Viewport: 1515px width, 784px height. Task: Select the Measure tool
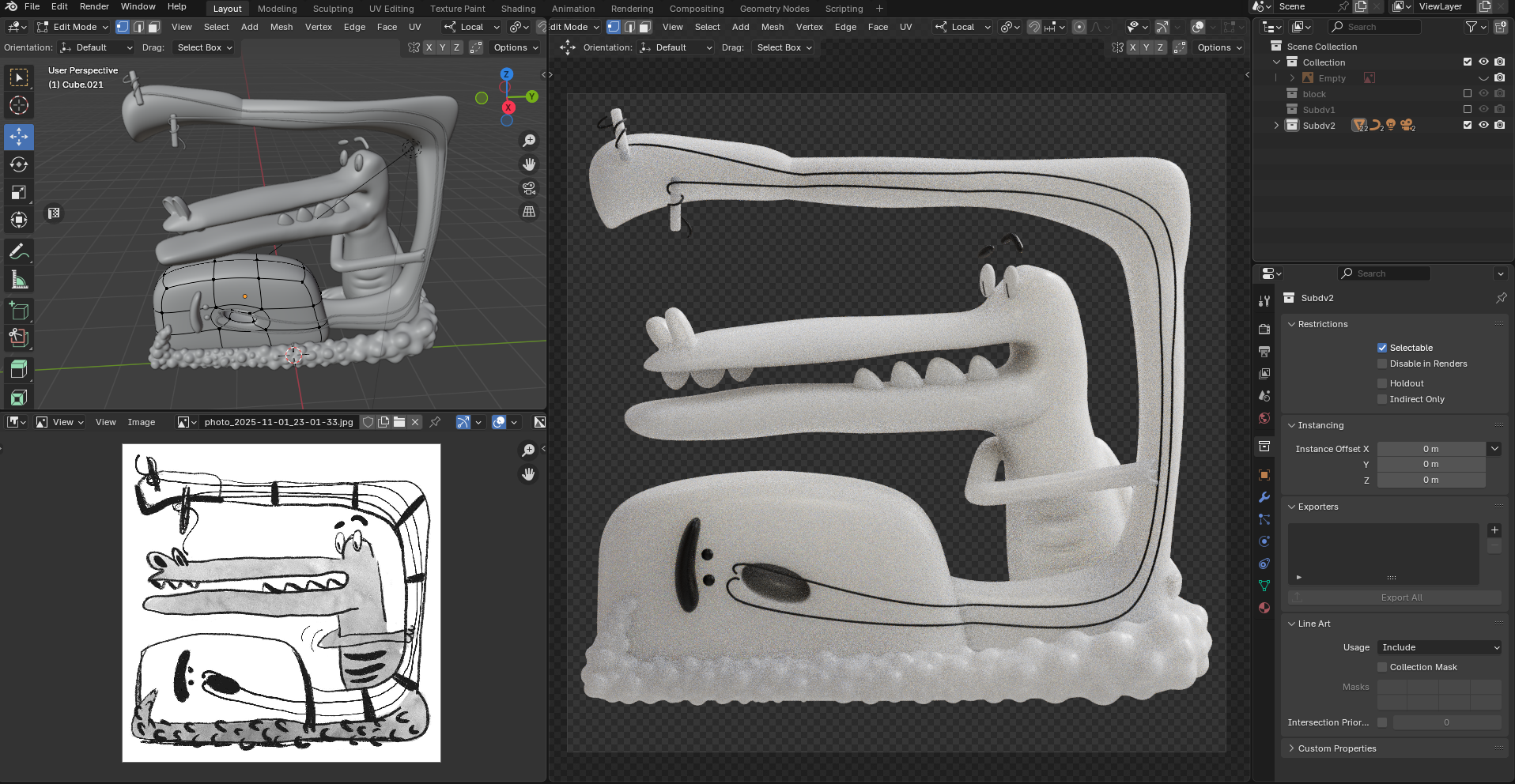[19, 280]
